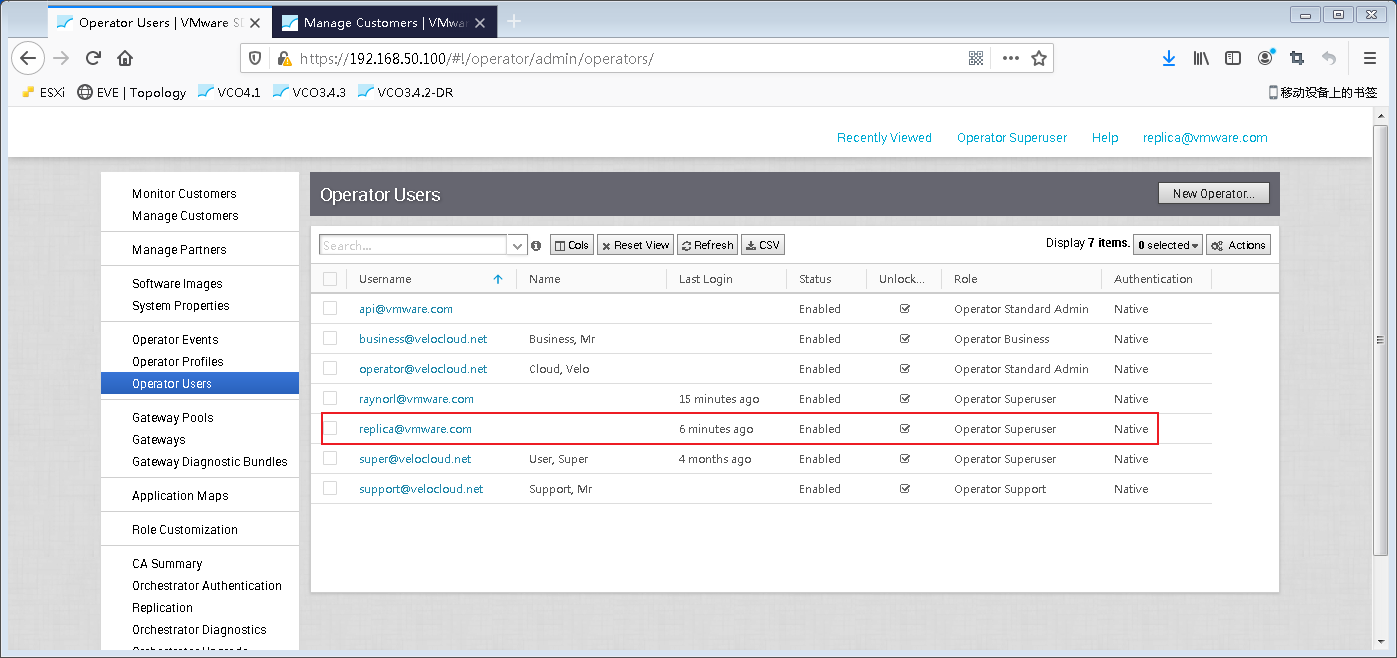1397x658 pixels.
Task: Open Monitor Customers in the sidebar
Action: pos(185,193)
